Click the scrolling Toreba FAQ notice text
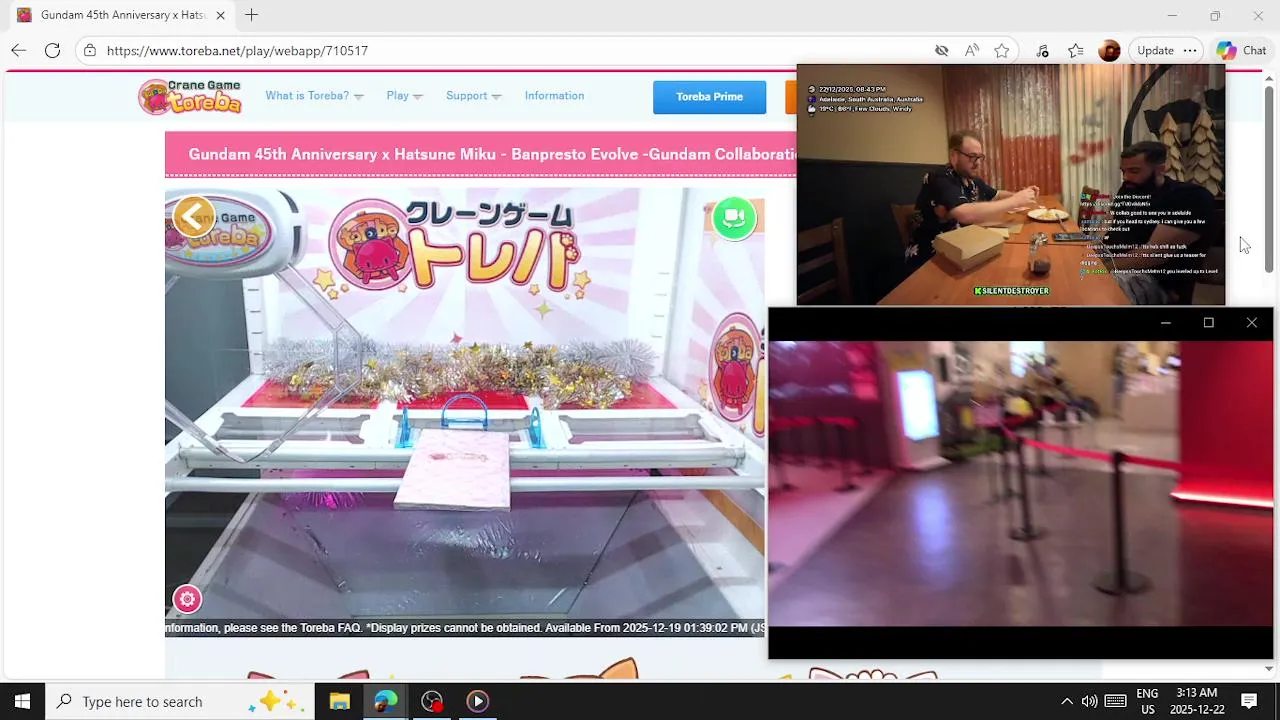The height and width of the screenshot is (720, 1280). (x=465, y=628)
